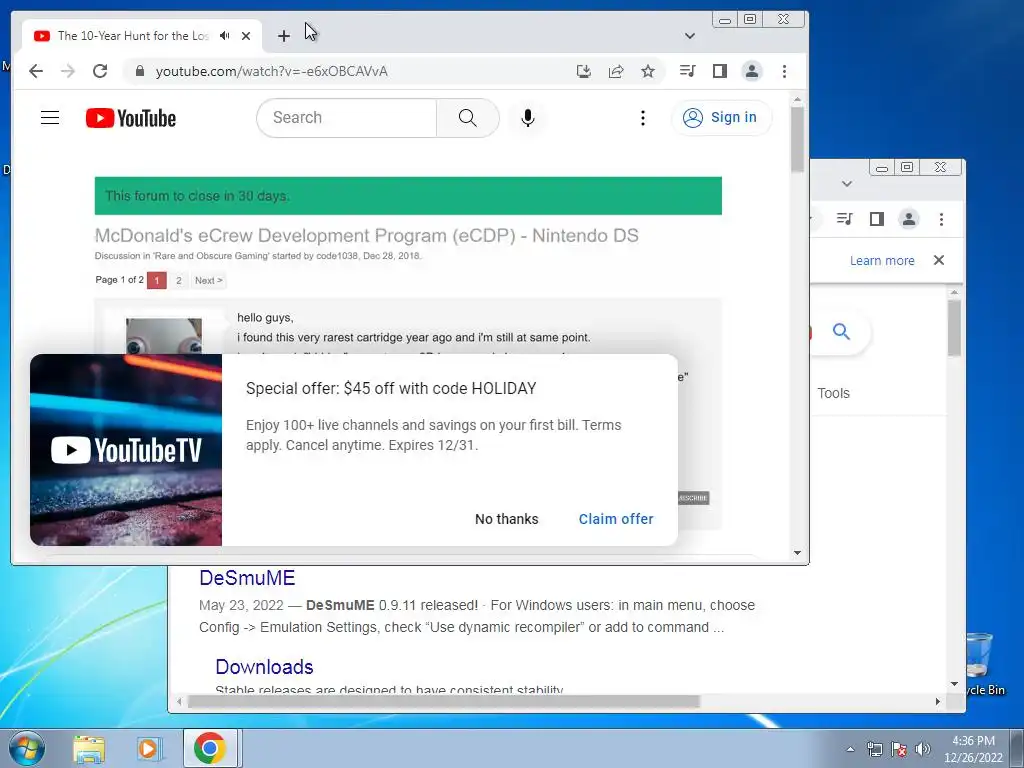Viewport: 1024px width, 768px height.
Task: Expand the tab search chevron in front window
Action: point(690,36)
